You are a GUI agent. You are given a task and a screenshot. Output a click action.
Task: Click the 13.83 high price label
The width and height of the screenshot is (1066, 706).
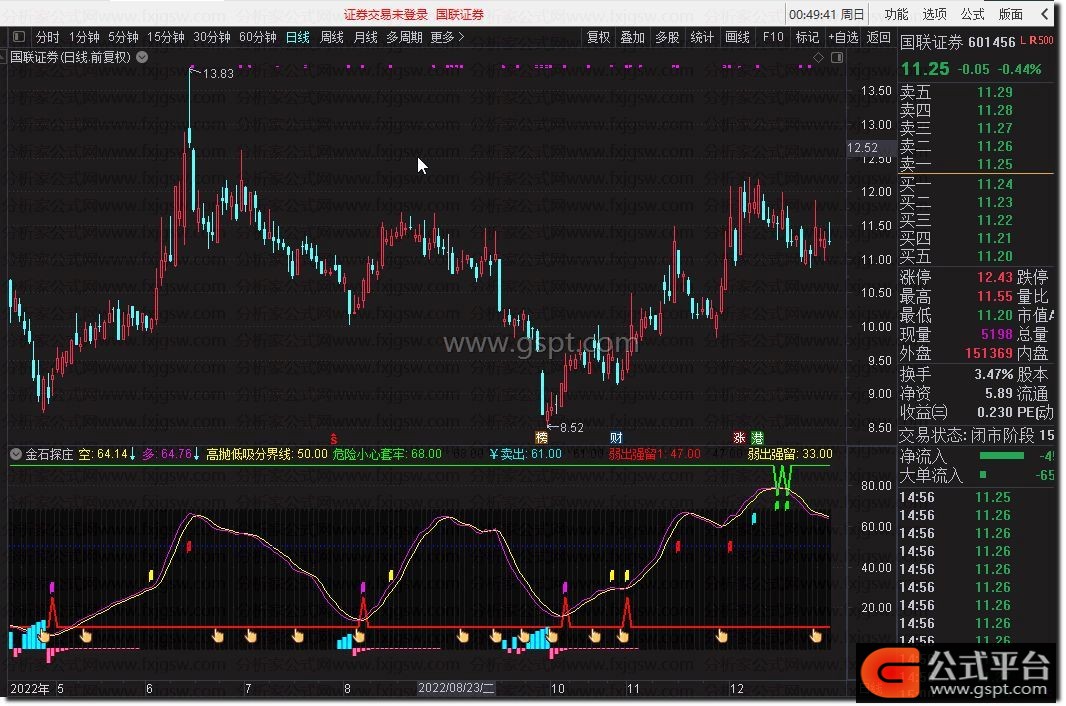(218, 73)
